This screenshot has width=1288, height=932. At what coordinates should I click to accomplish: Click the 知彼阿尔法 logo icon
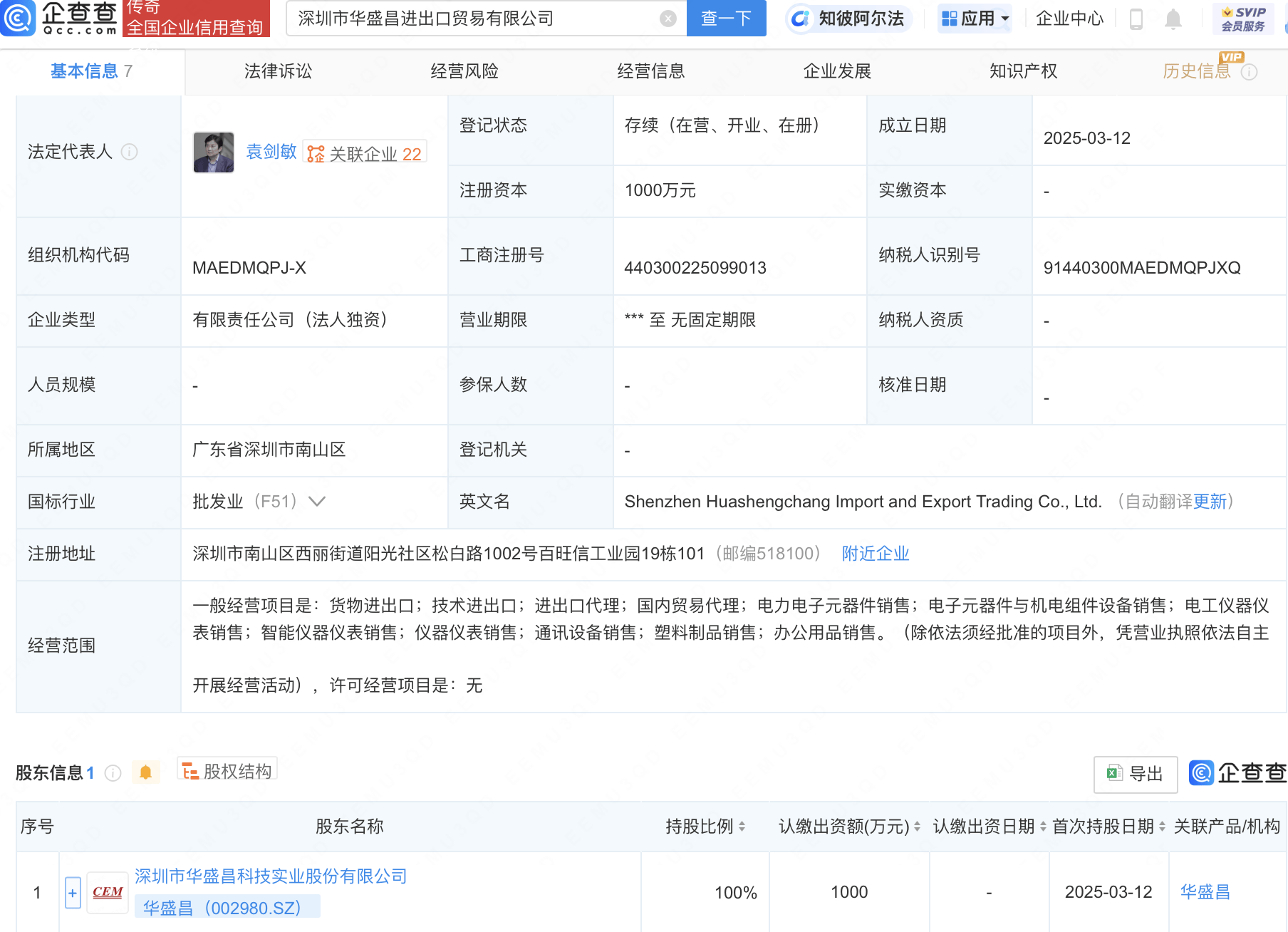(x=801, y=19)
